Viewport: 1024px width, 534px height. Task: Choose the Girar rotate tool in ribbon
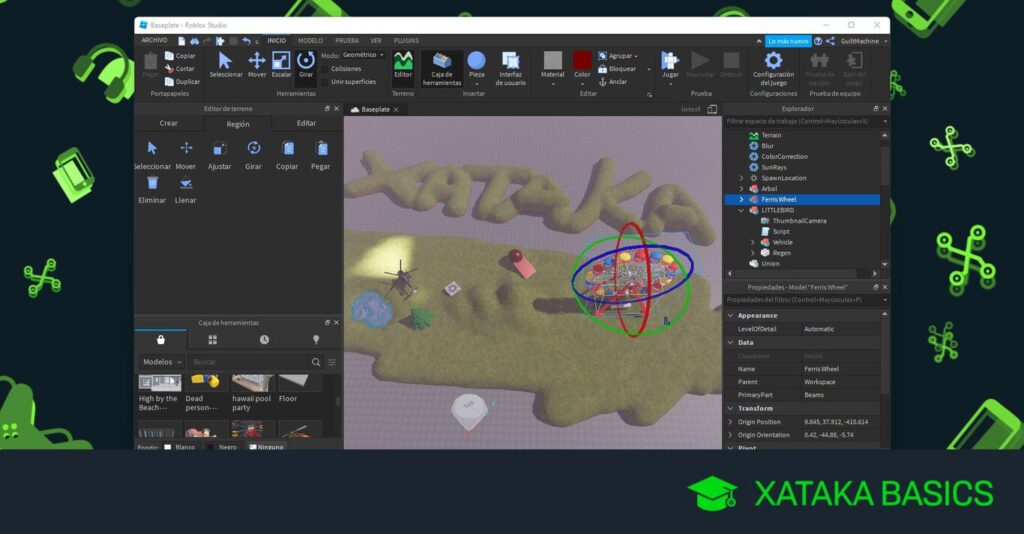[306, 64]
